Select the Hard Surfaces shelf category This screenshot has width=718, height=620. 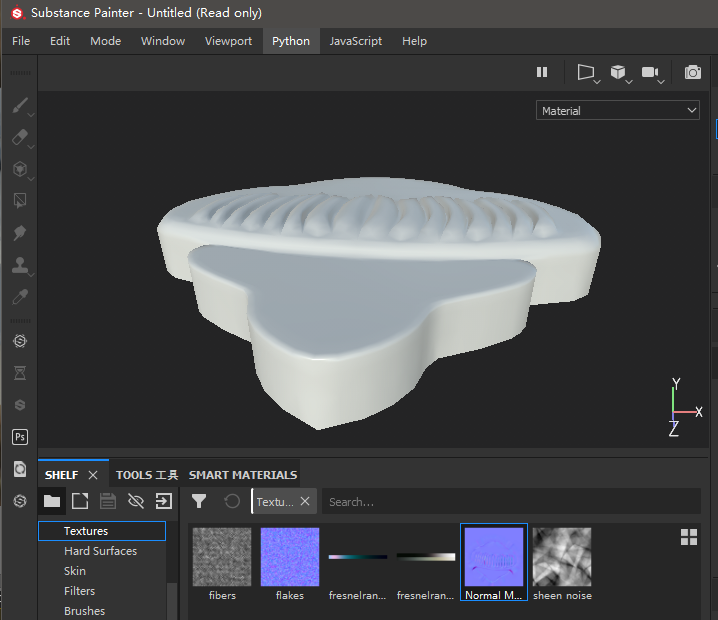point(101,551)
